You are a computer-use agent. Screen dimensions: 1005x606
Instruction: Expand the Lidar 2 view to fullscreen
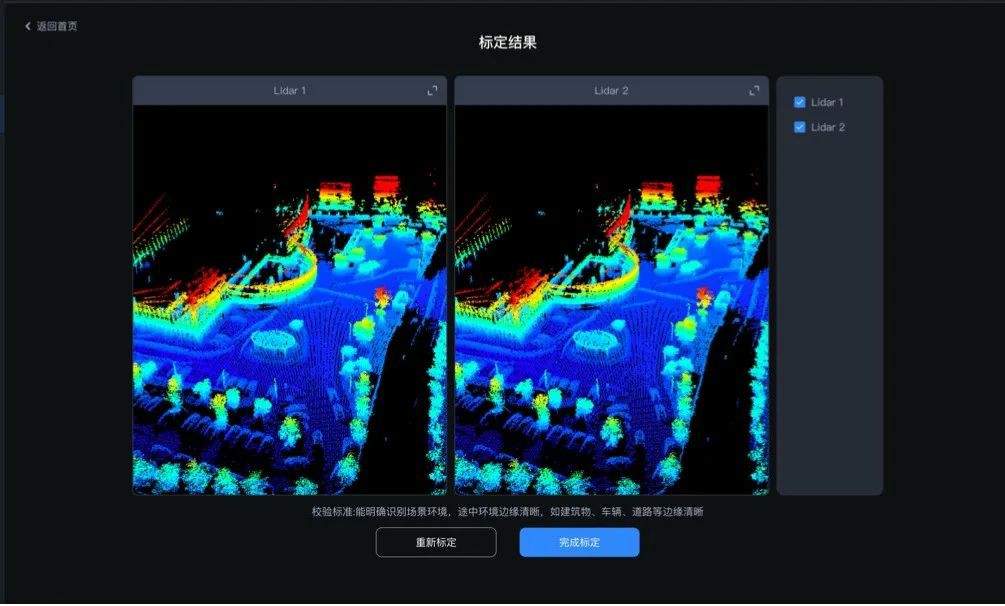(x=755, y=91)
